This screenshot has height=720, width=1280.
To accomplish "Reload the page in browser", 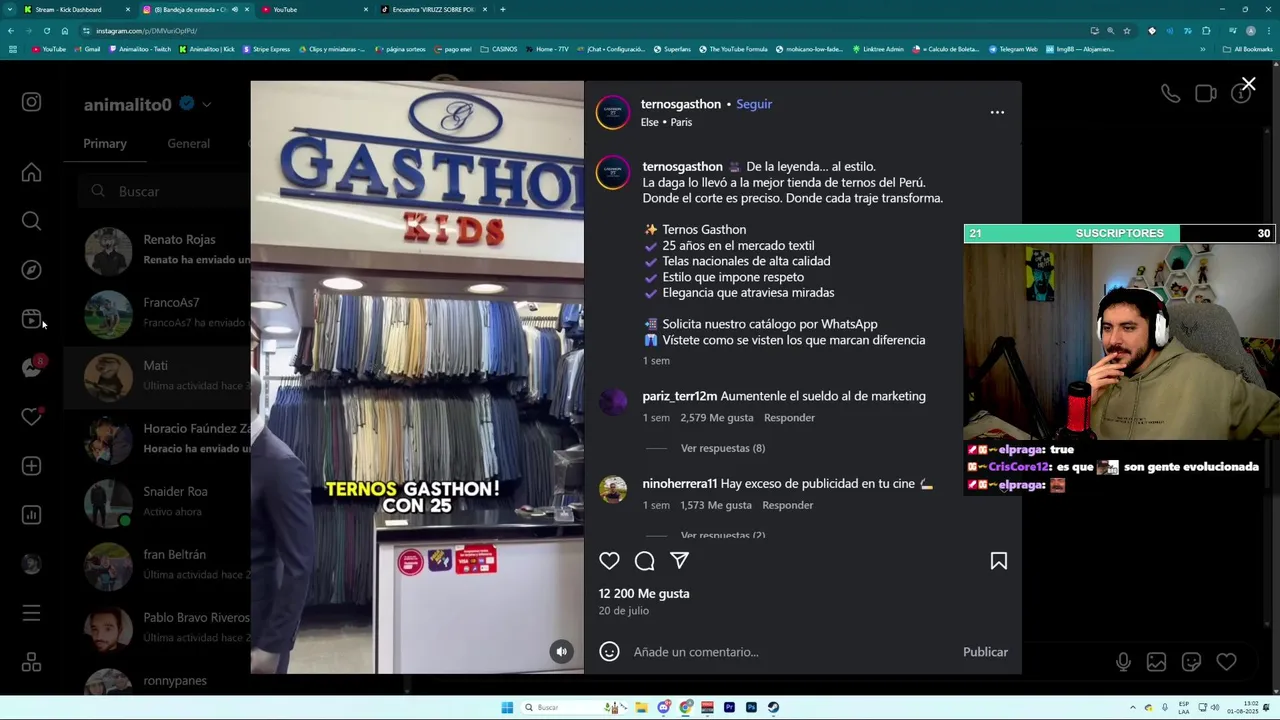I will point(46,31).
